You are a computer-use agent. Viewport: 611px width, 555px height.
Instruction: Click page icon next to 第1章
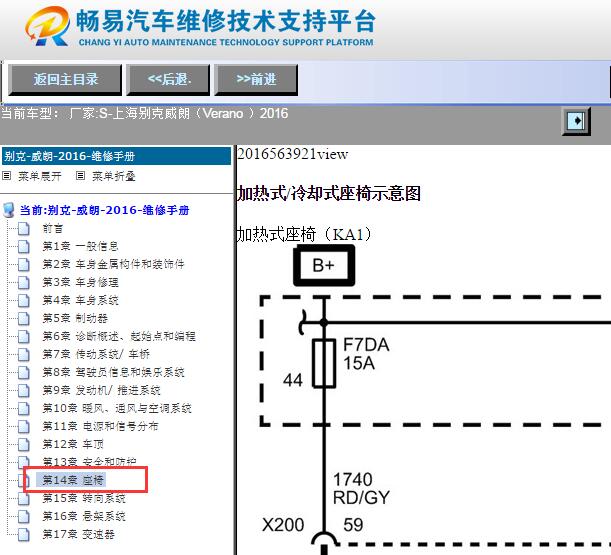(24, 247)
